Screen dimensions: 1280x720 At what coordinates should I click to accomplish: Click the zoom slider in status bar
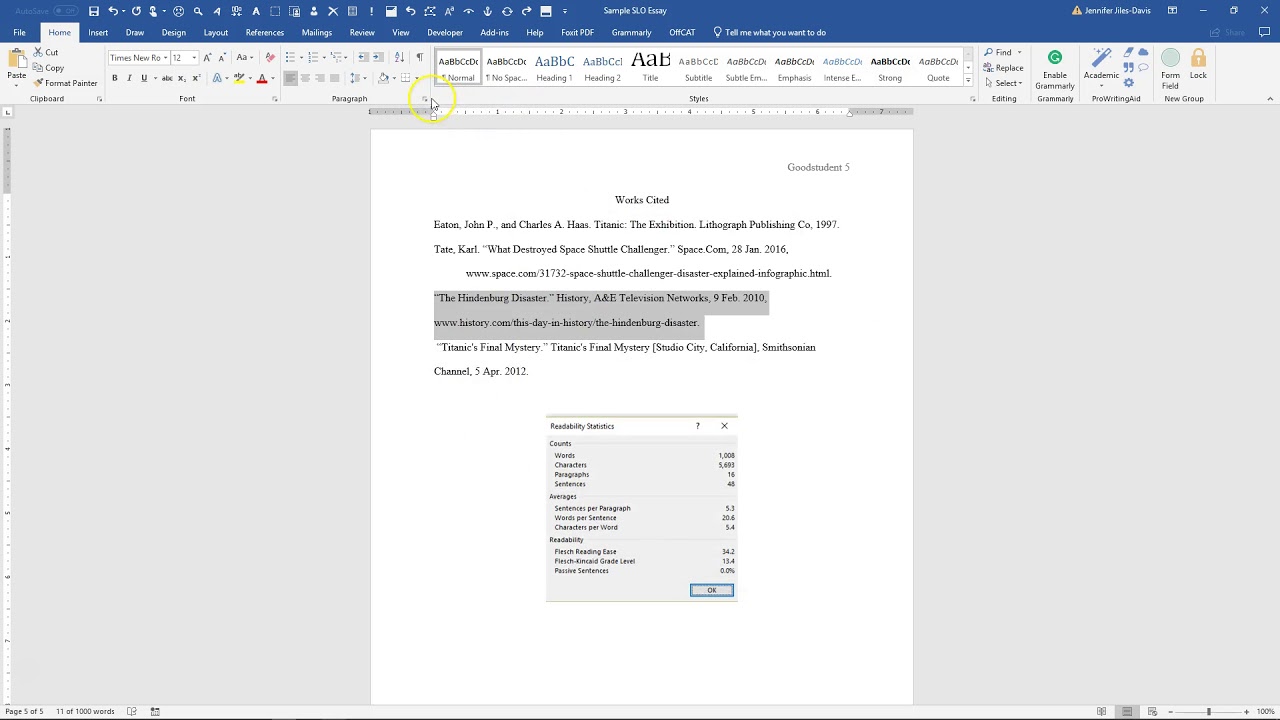[1209, 711]
